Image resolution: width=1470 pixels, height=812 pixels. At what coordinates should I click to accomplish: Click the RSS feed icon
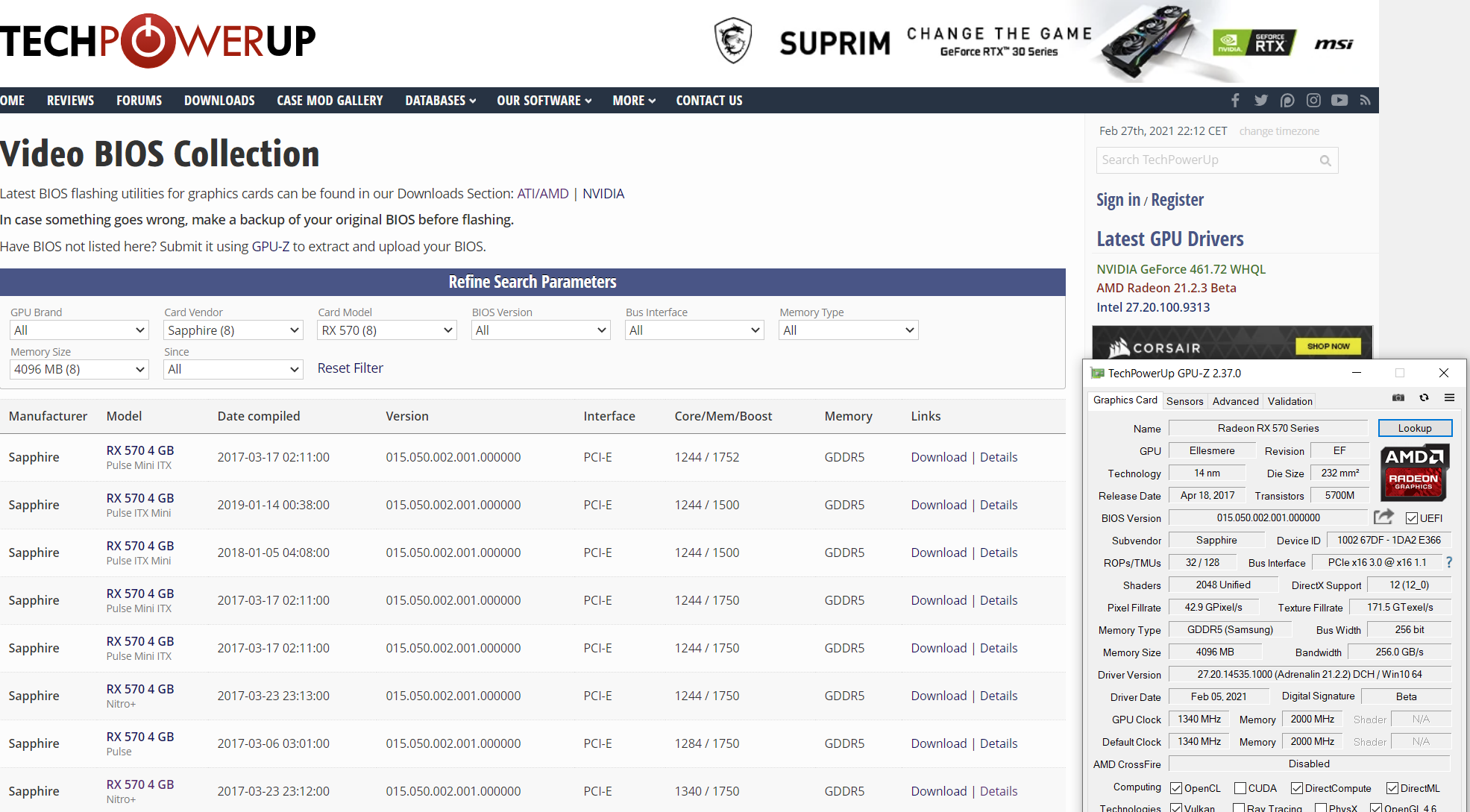(x=1365, y=101)
